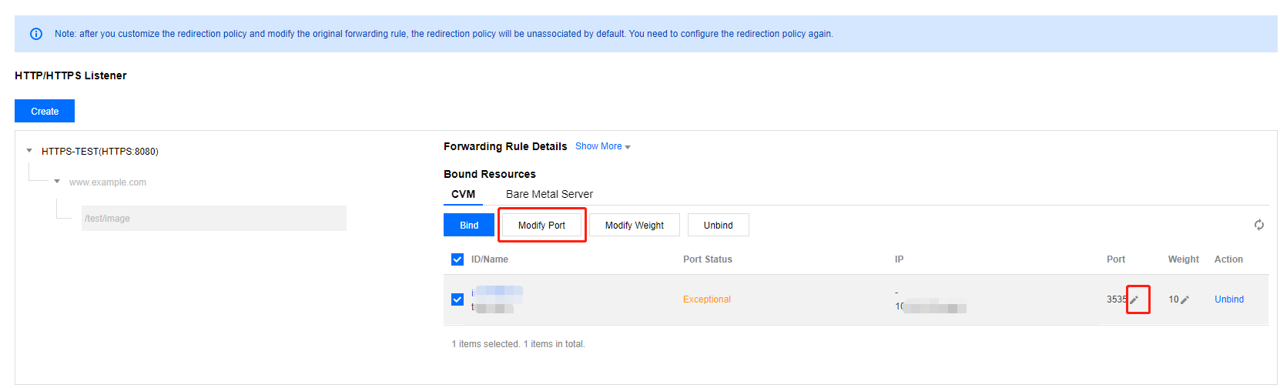Click the Modify Weight button
Viewport: 1280px width, 388px height.
click(635, 225)
